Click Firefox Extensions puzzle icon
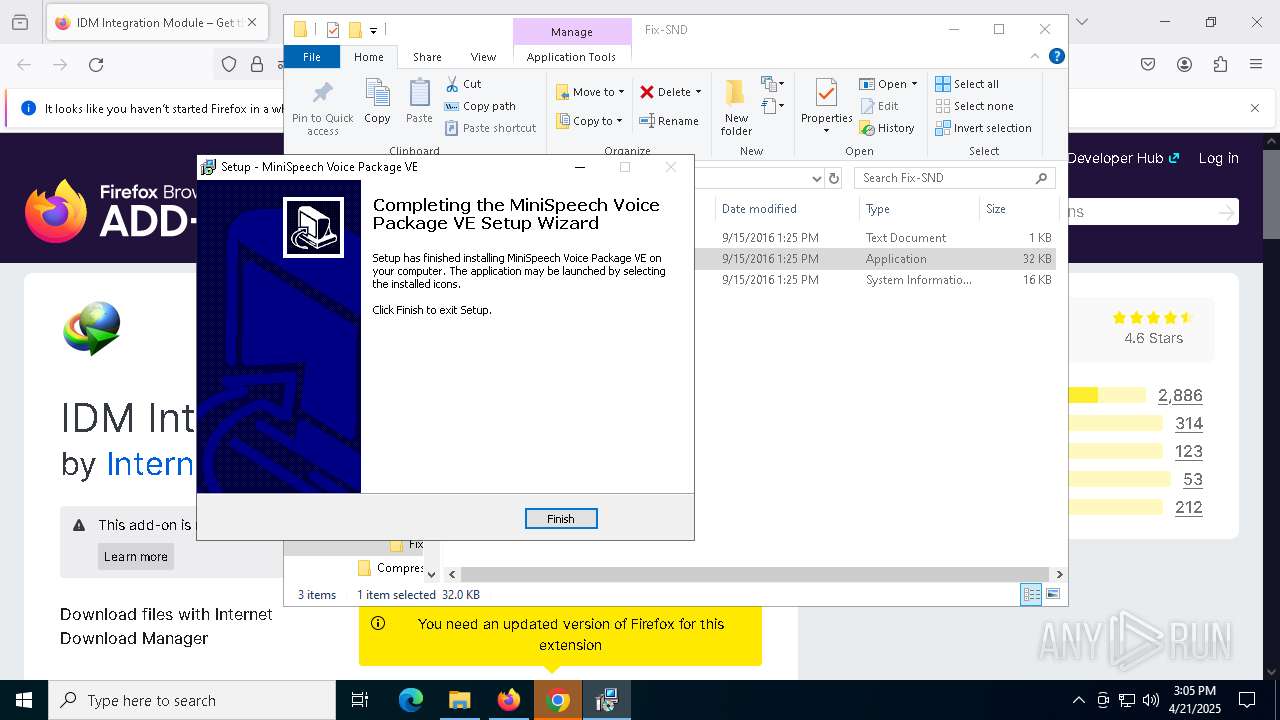The image size is (1280, 720). (1220, 65)
